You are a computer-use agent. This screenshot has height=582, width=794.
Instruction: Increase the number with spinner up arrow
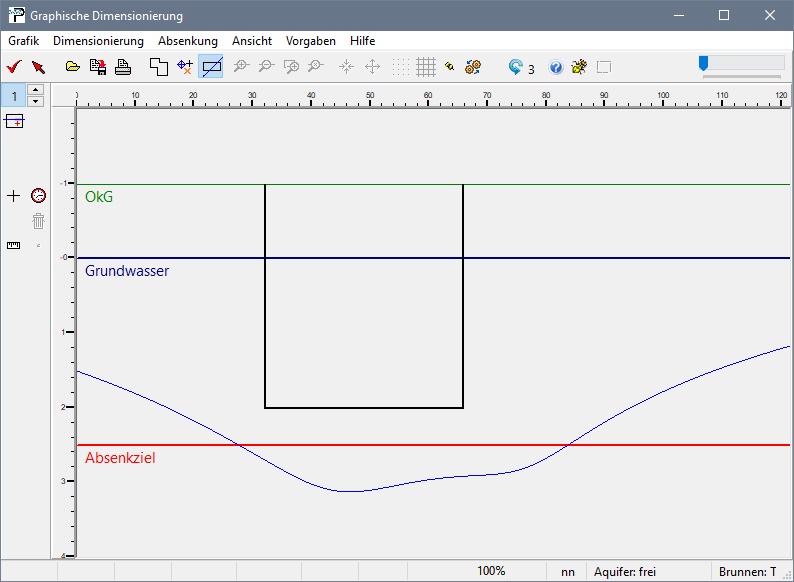(x=37, y=90)
